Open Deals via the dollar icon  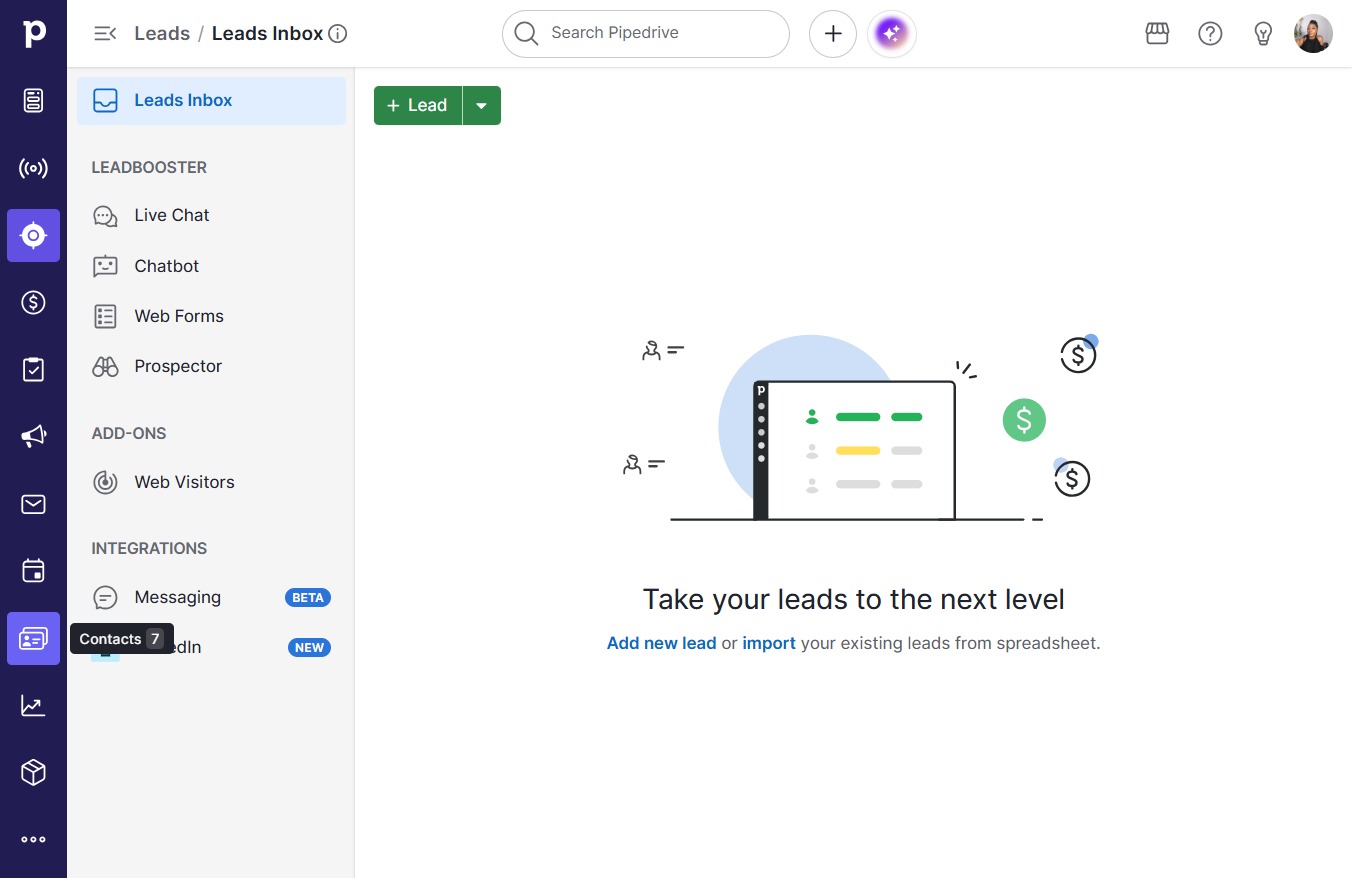(33, 302)
